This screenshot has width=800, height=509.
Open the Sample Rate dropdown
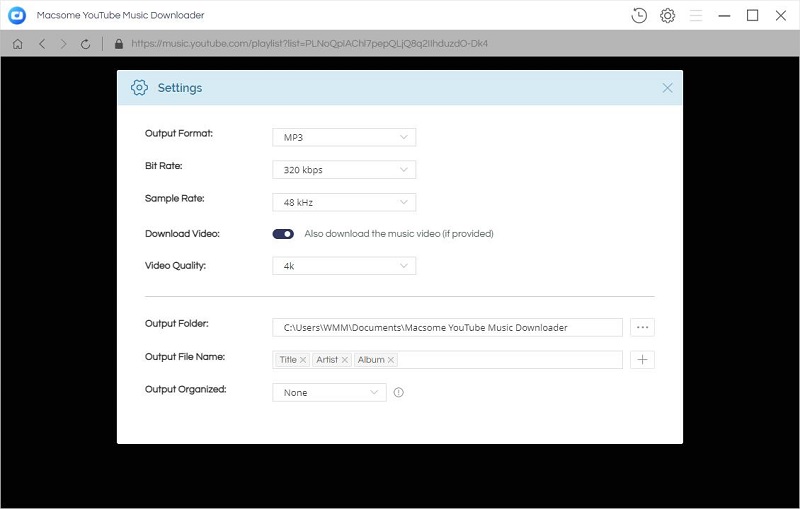pos(344,202)
